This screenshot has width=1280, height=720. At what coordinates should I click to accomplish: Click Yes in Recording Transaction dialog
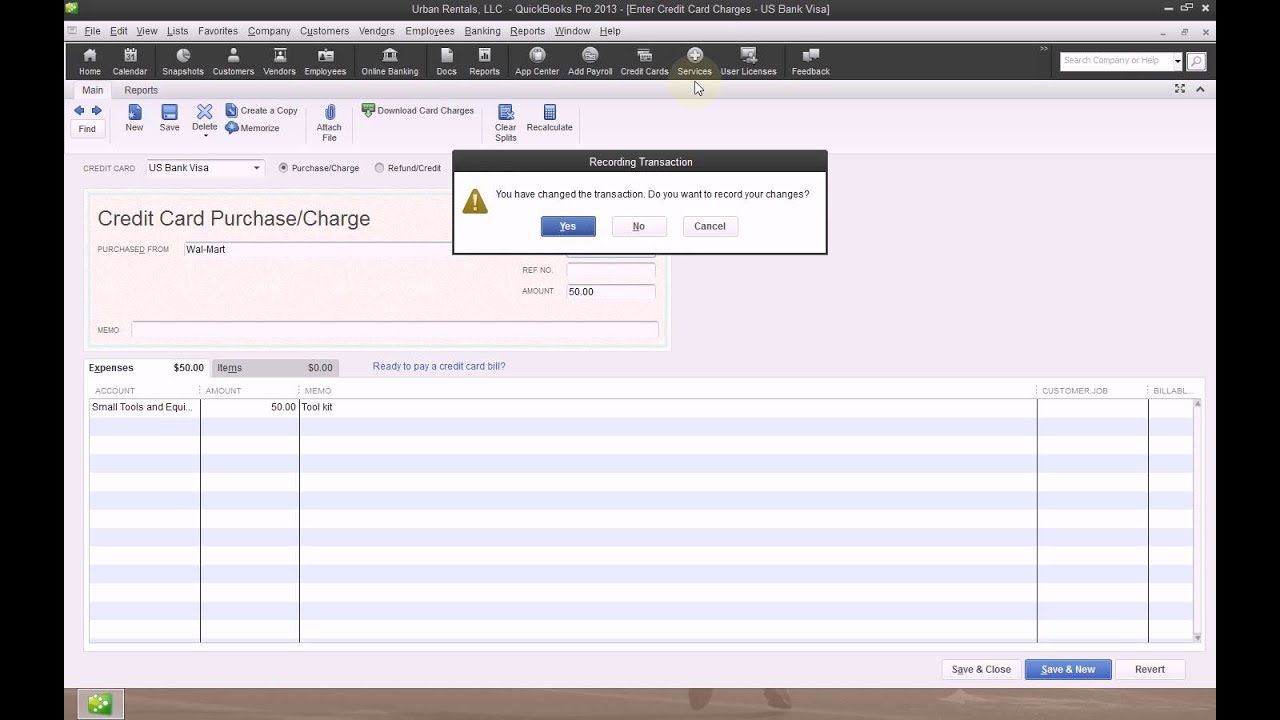[568, 226]
